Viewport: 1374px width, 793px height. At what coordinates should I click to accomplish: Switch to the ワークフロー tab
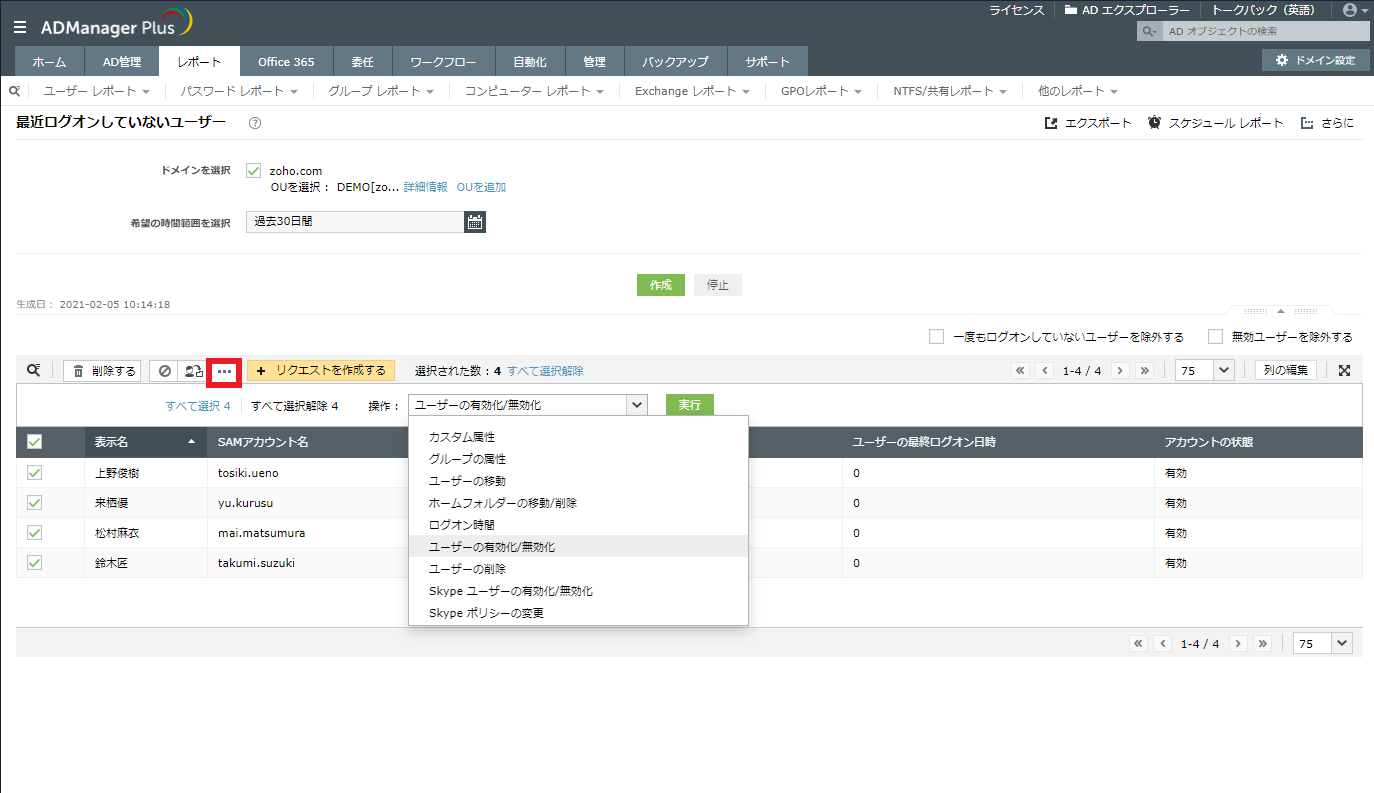pos(443,62)
